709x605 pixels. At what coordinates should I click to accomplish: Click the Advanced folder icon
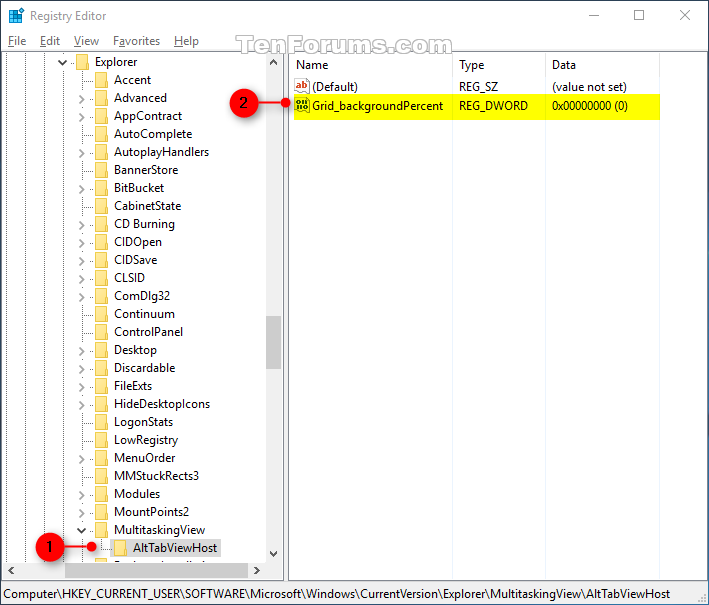(102, 98)
